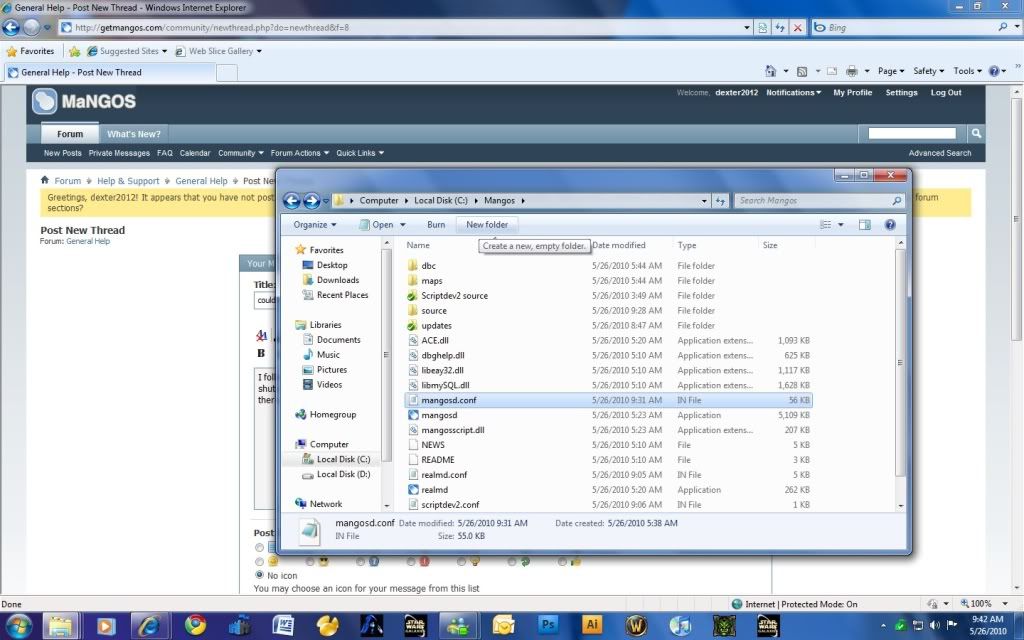Open the Forum Actions dropdown
This screenshot has width=1024, height=640.
(300, 153)
